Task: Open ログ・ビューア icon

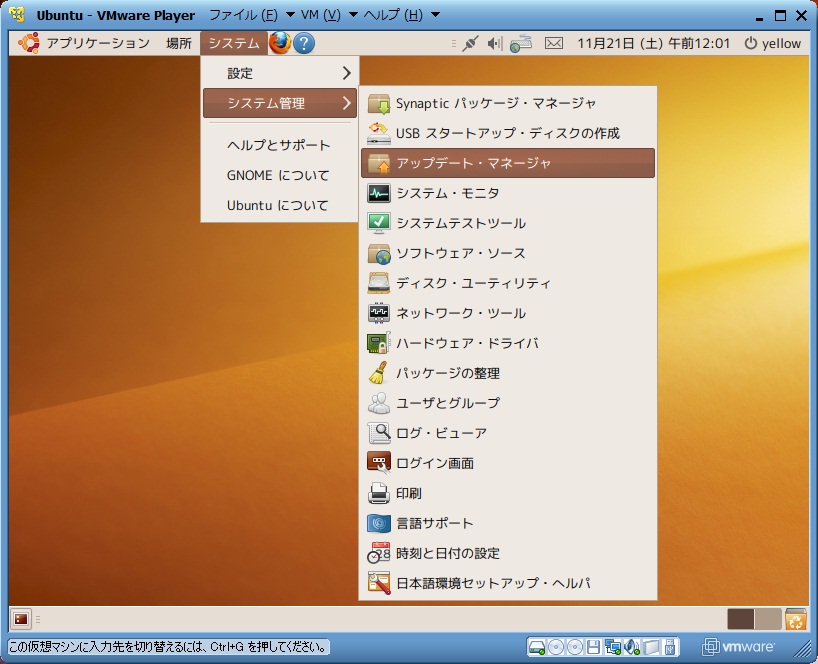Action: tap(379, 433)
